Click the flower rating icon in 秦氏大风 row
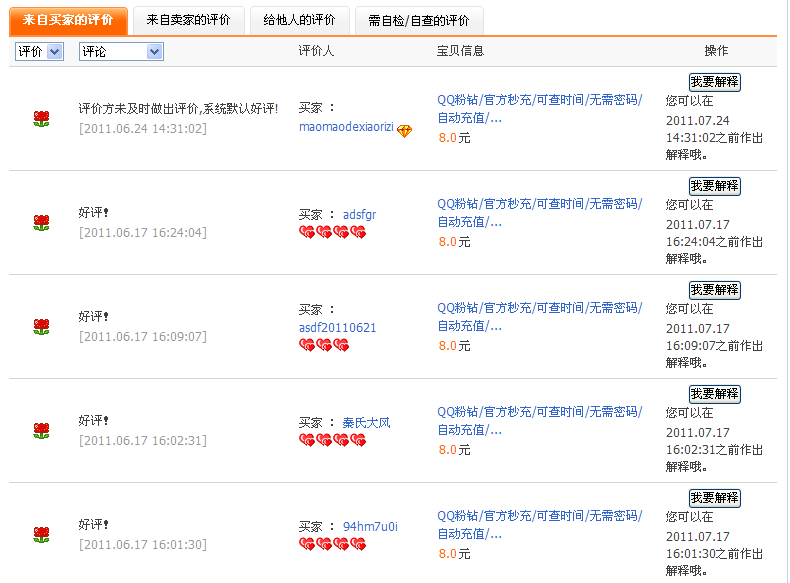 click(x=41, y=431)
